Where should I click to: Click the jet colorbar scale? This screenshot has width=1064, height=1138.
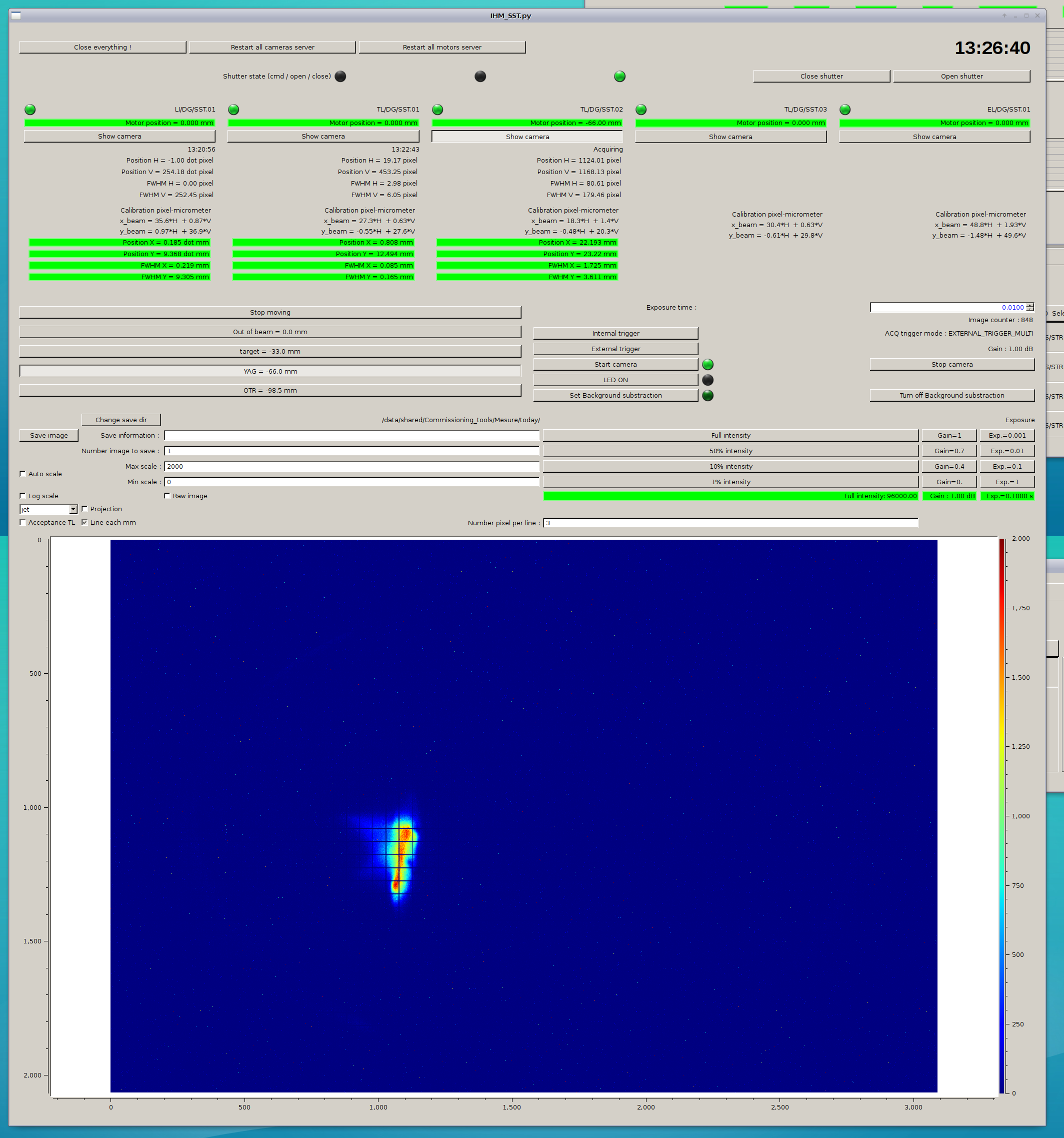point(1001,816)
